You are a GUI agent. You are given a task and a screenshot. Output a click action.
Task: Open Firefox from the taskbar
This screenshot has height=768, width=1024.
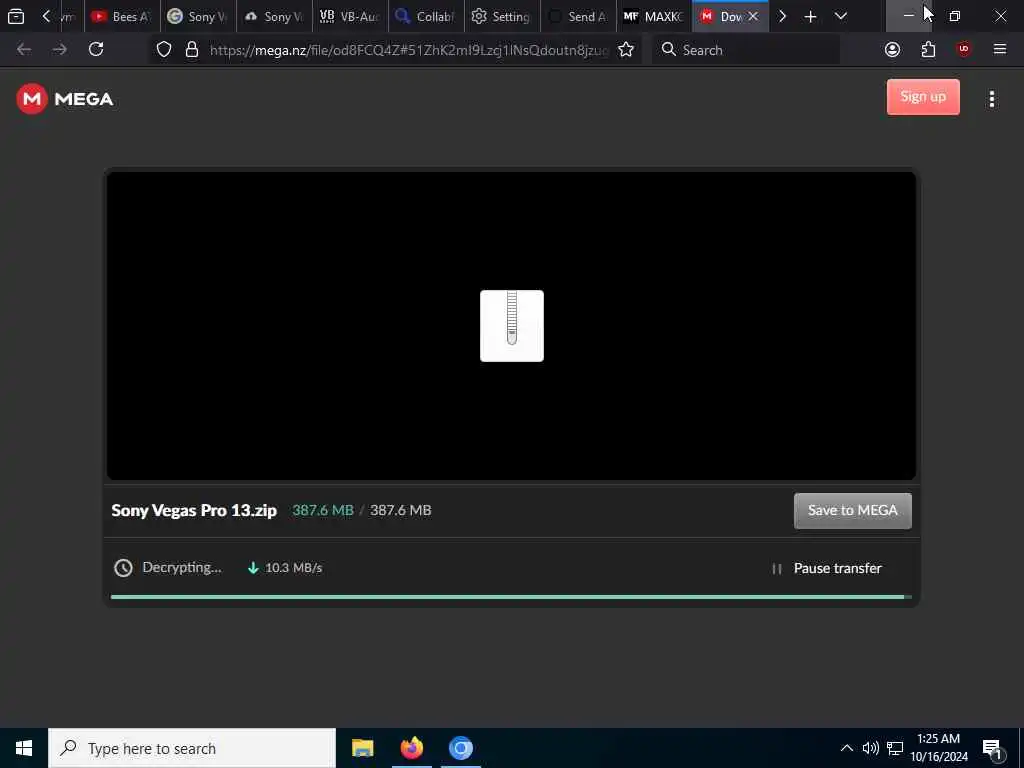pyautogui.click(x=411, y=748)
